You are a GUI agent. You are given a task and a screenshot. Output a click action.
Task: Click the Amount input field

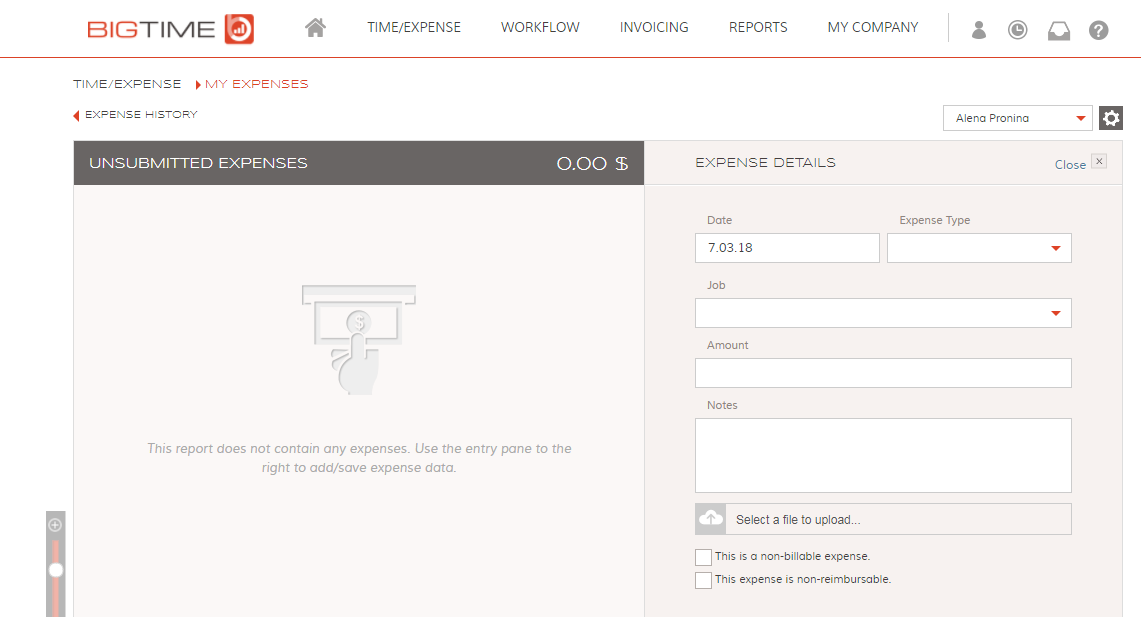pos(883,373)
